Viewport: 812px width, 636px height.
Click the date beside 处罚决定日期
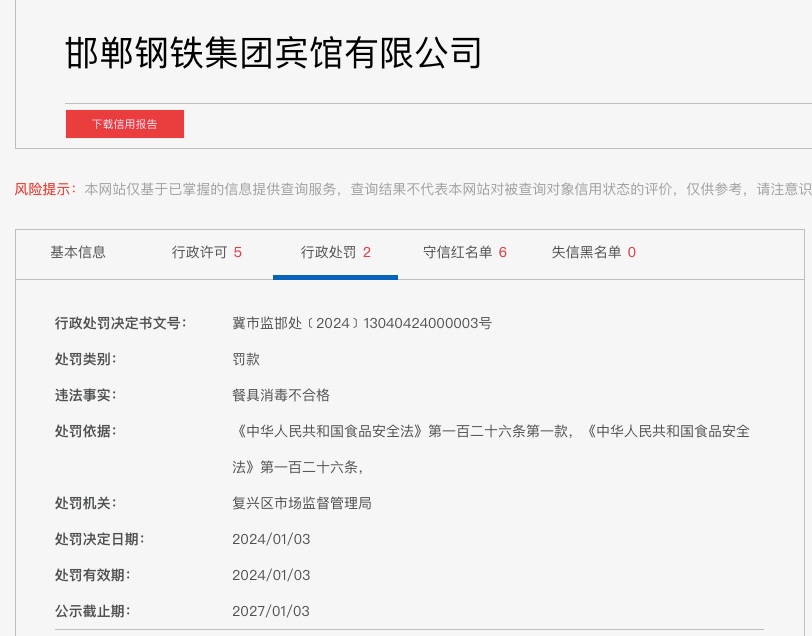click(x=271, y=539)
